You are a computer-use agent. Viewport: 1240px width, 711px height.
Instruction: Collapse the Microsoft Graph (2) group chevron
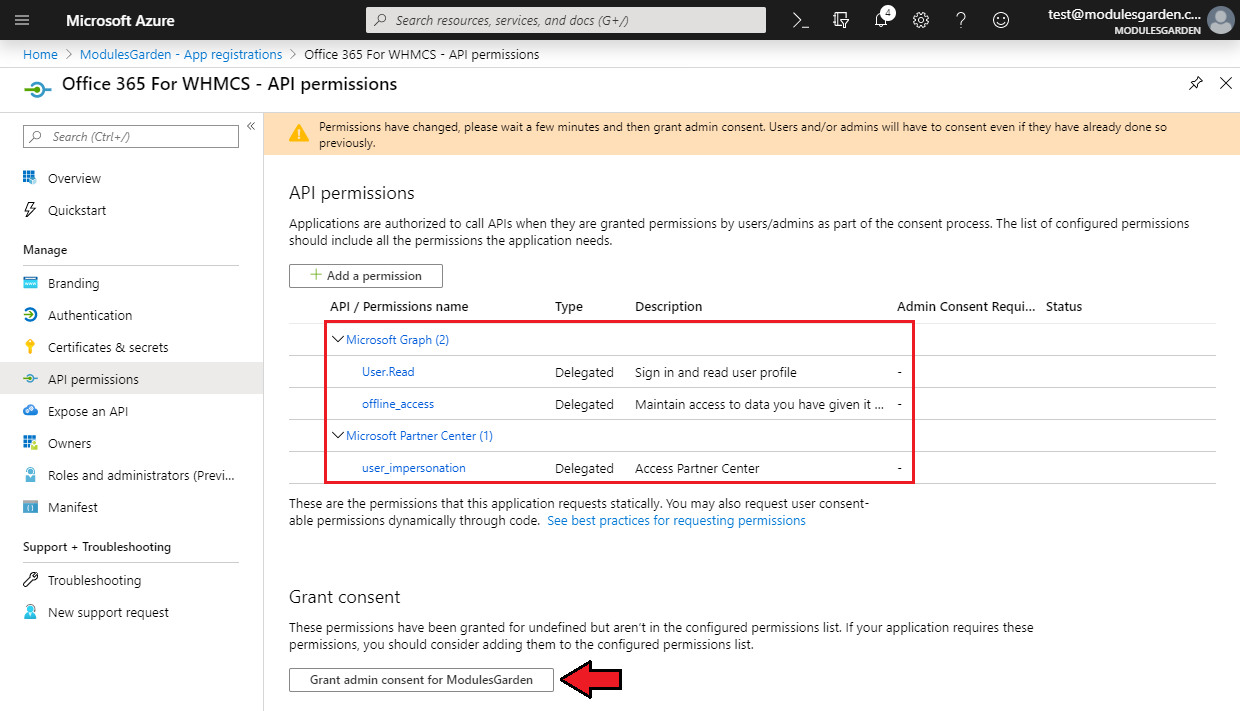tap(338, 339)
